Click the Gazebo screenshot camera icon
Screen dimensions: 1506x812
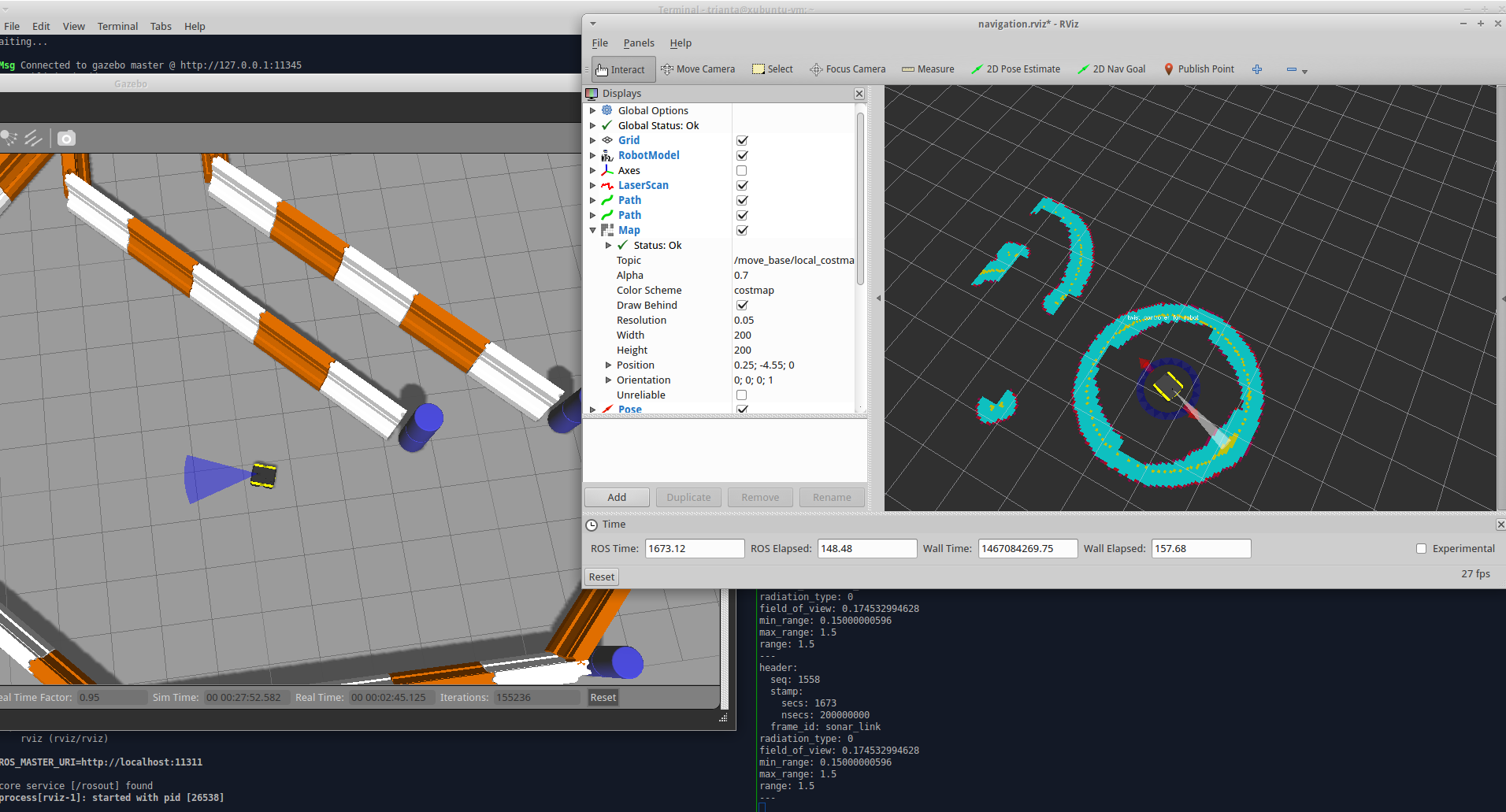(x=67, y=139)
